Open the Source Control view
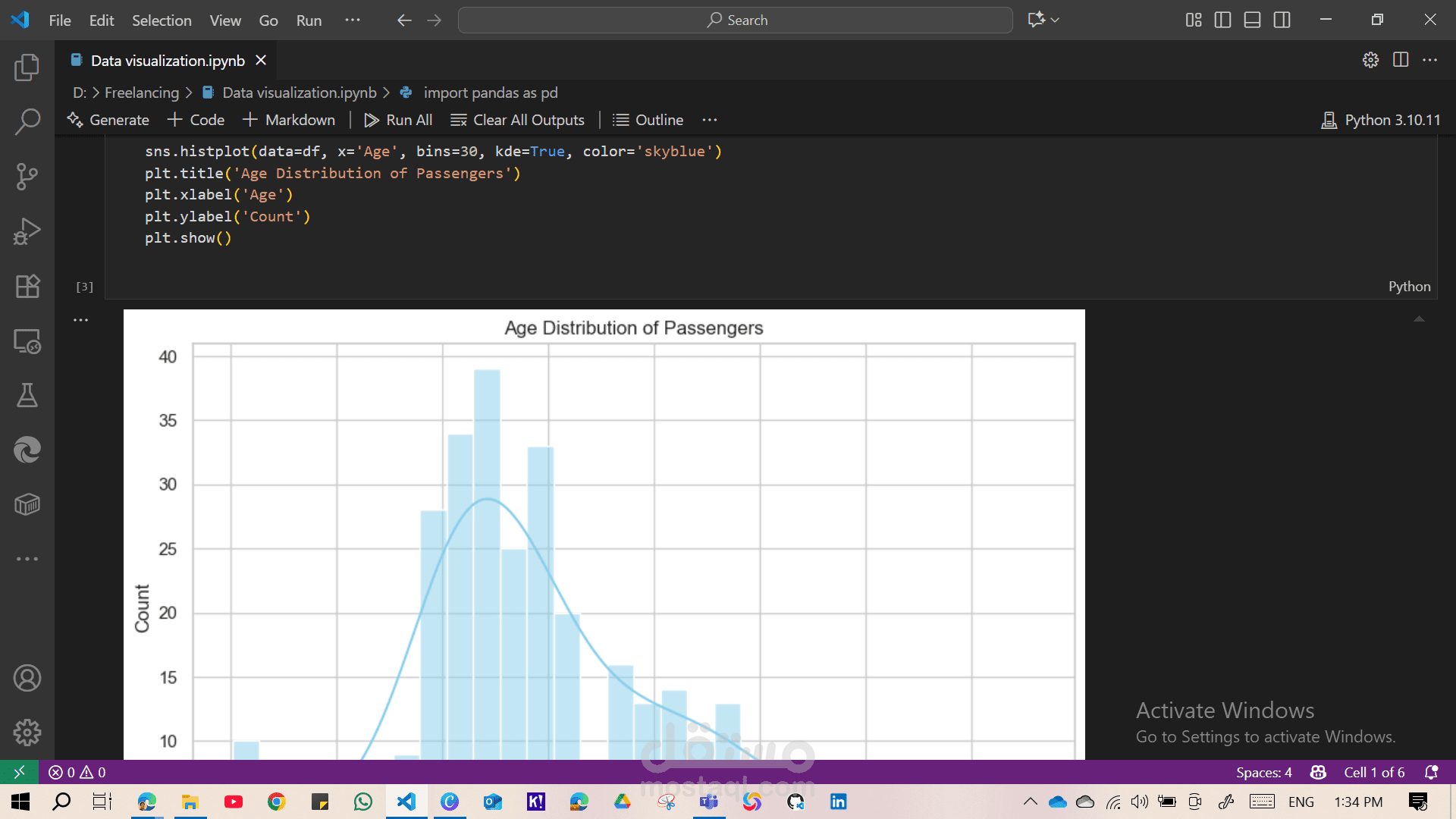 click(x=27, y=177)
